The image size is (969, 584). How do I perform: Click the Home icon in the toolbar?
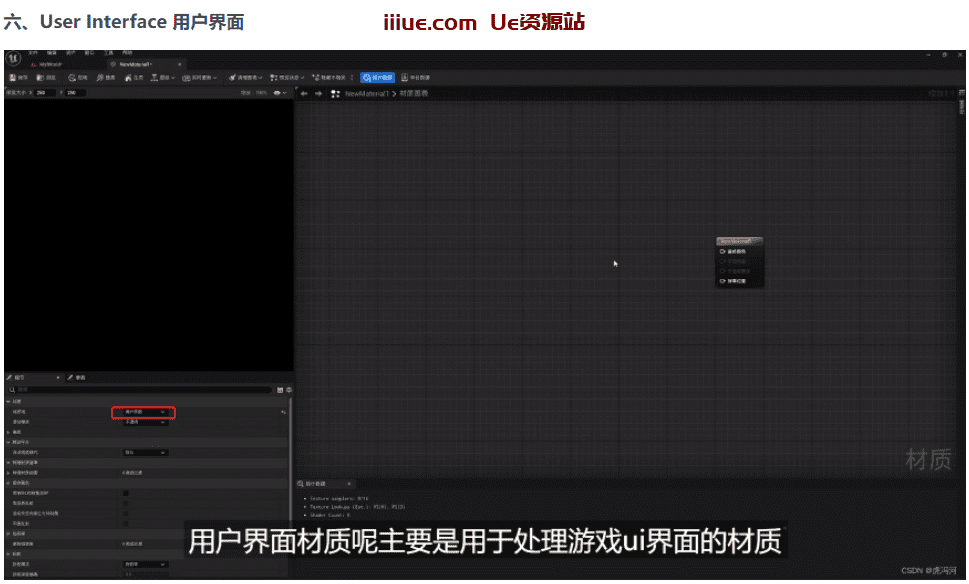pos(134,77)
